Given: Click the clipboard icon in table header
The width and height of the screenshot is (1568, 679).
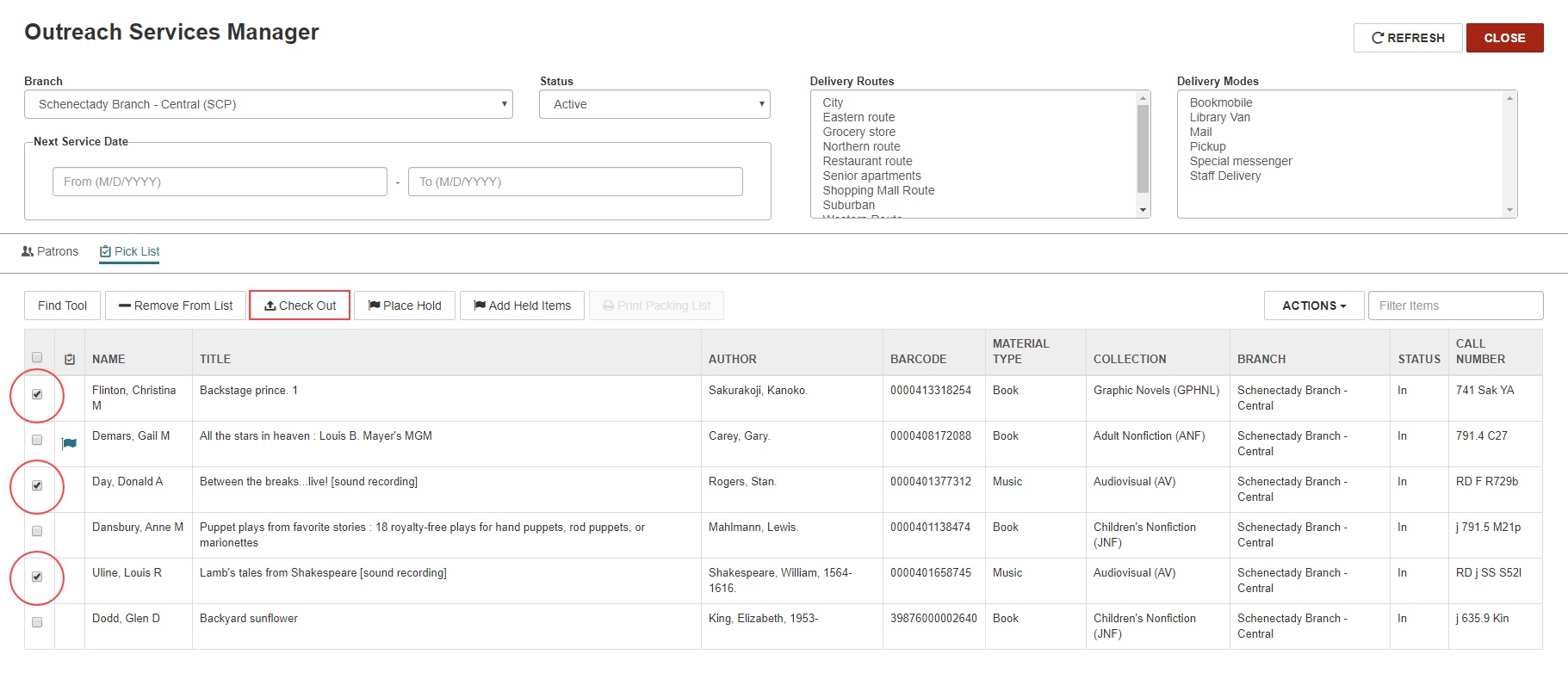Looking at the screenshot, I should (70, 359).
